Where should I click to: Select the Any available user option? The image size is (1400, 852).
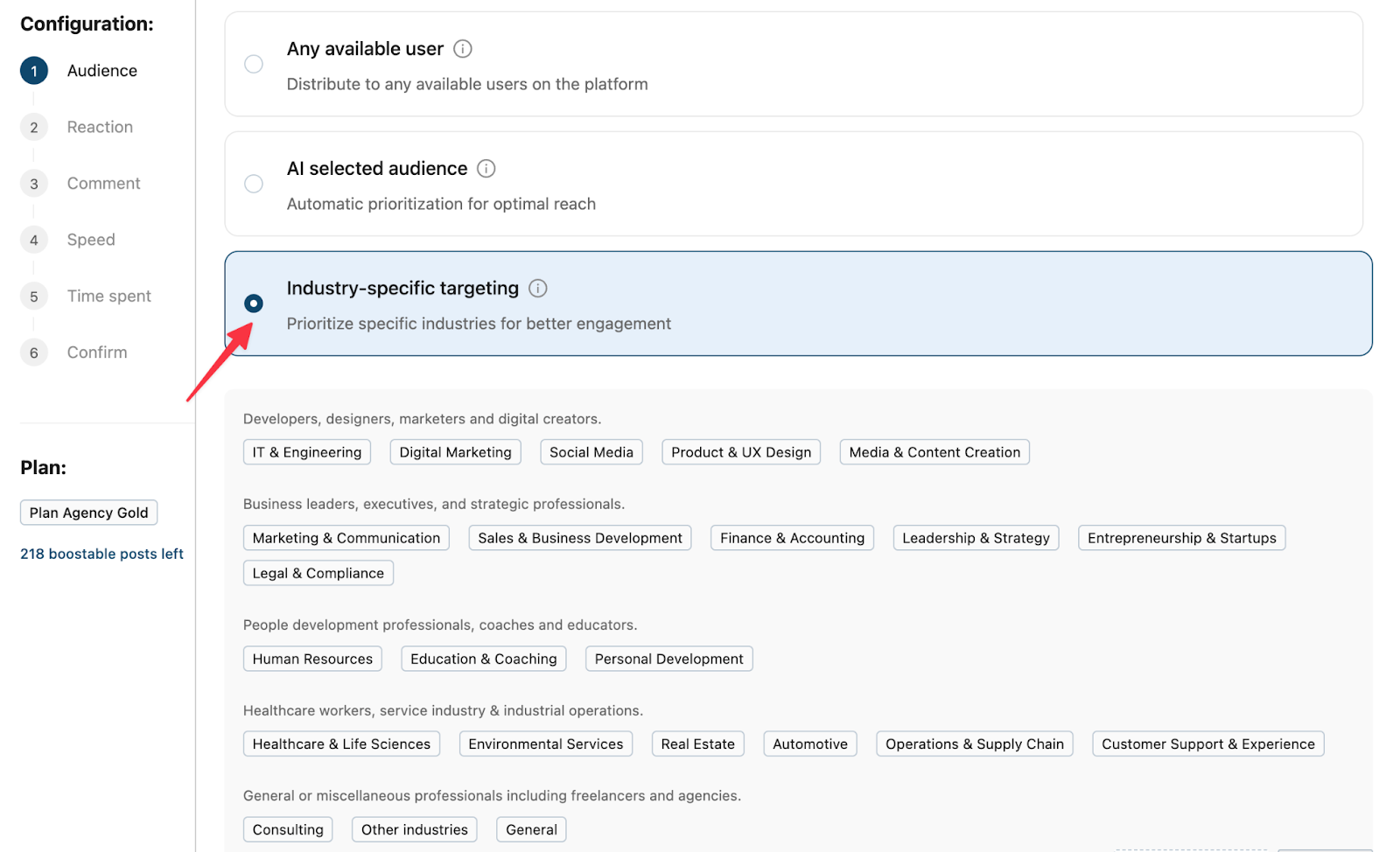tap(254, 64)
